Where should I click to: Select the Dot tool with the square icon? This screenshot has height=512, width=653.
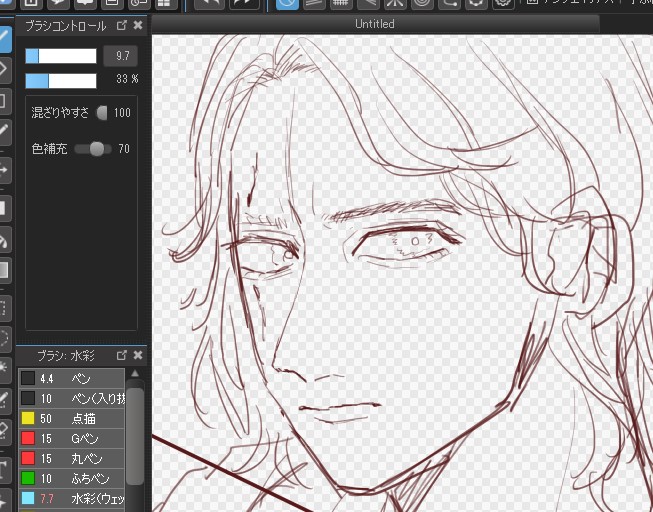4,101
